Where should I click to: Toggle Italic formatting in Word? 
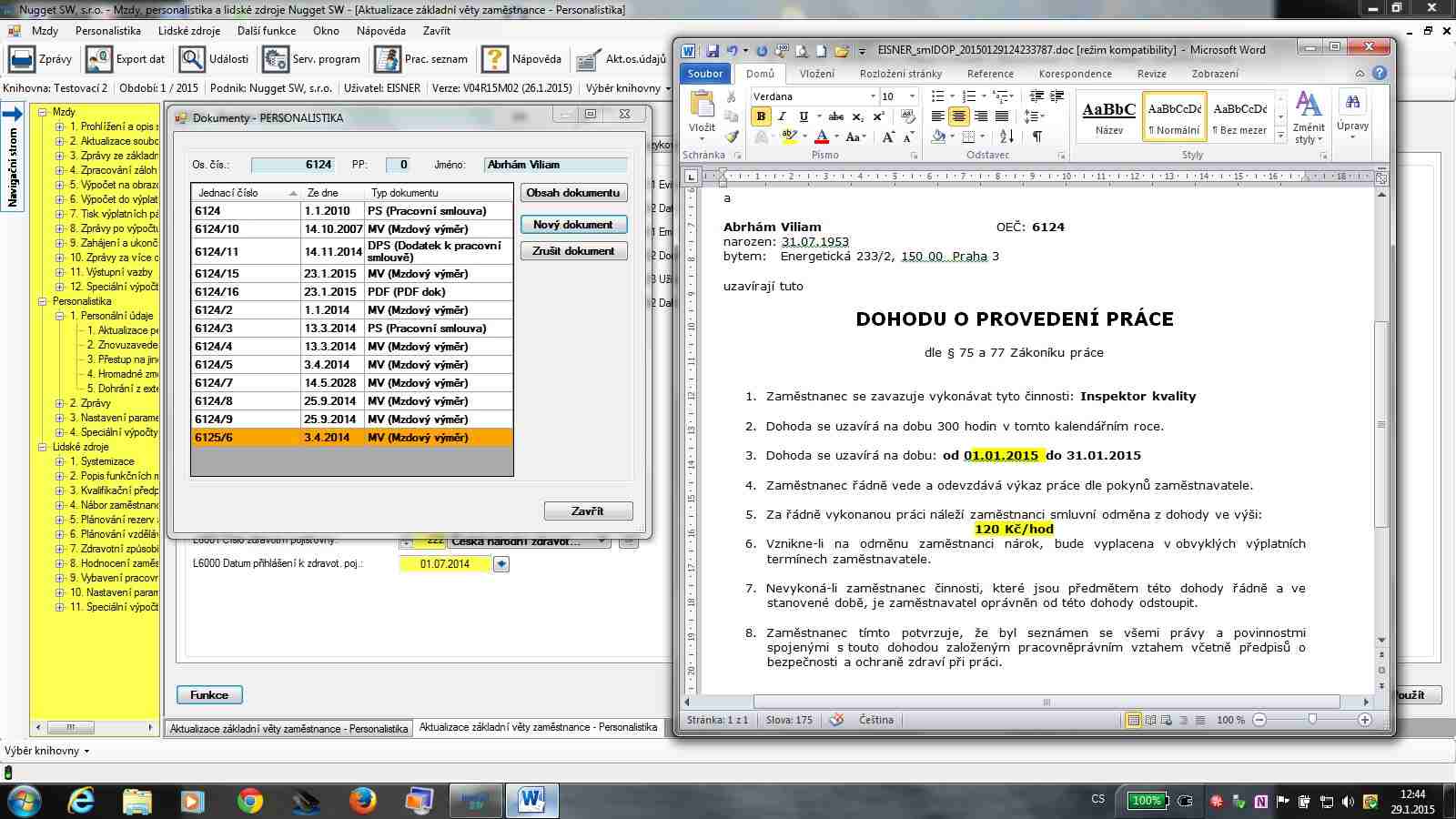click(782, 116)
